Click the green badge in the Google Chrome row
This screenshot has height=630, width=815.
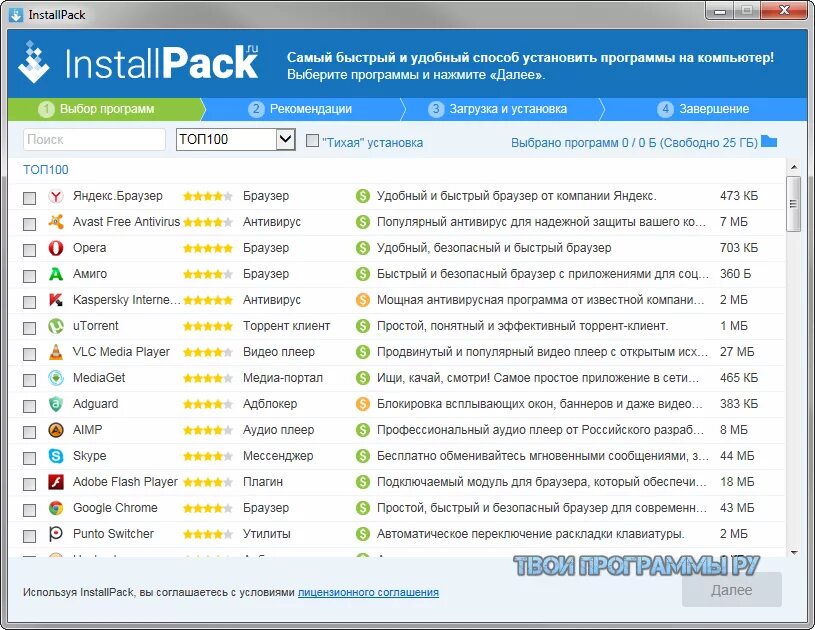[363, 508]
